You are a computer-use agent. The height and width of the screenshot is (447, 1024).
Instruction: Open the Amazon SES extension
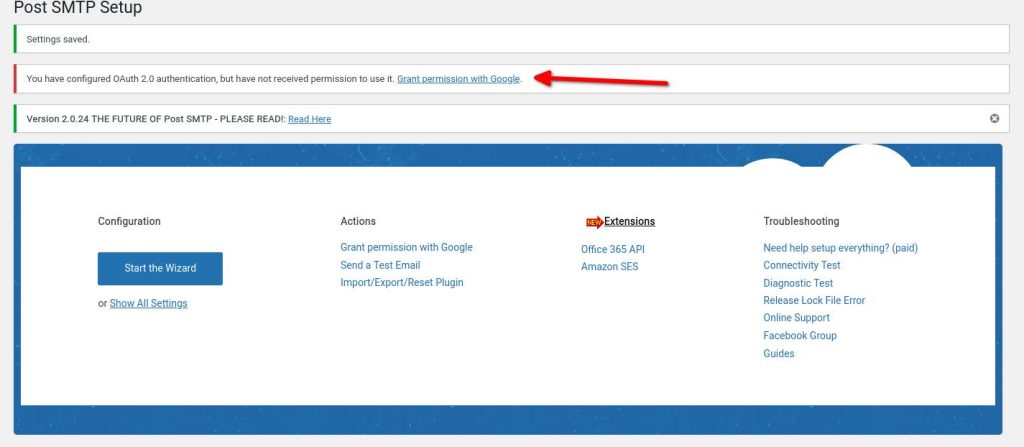pos(609,267)
